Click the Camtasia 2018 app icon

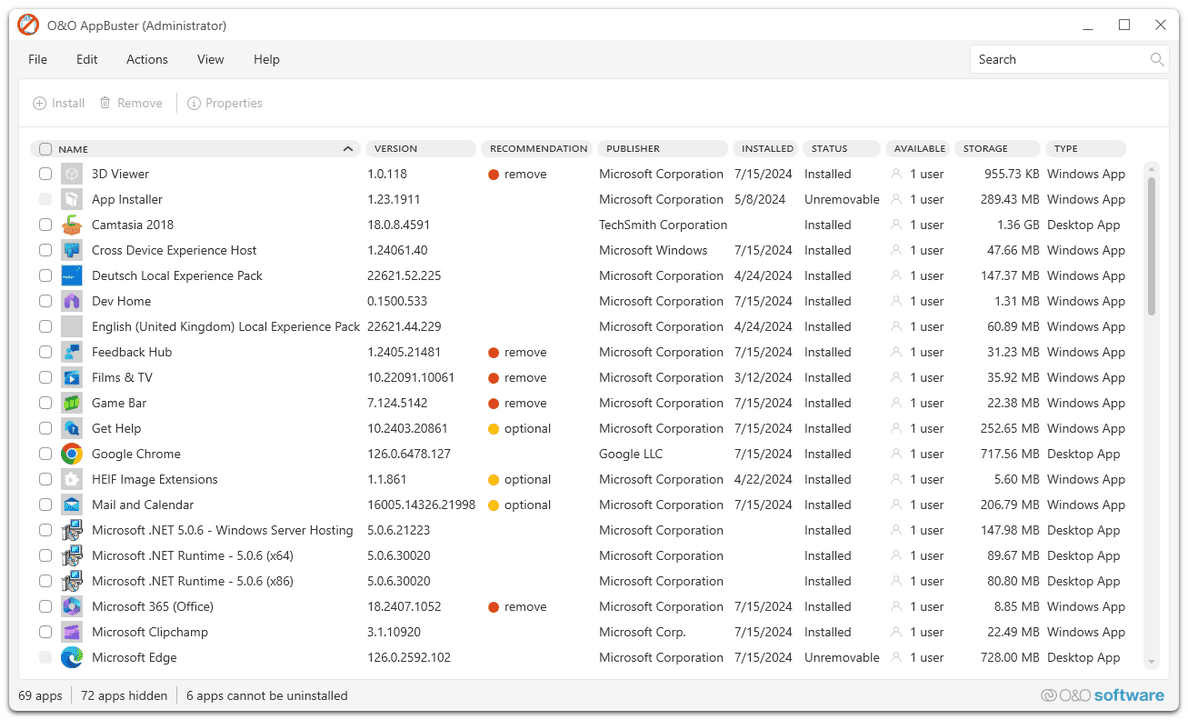tap(71, 225)
